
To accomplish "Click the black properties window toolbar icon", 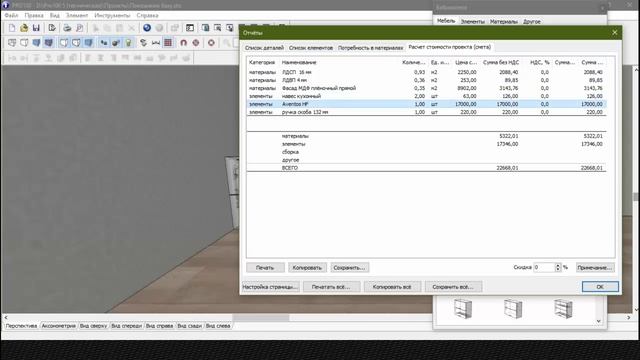I will click(190, 28).
